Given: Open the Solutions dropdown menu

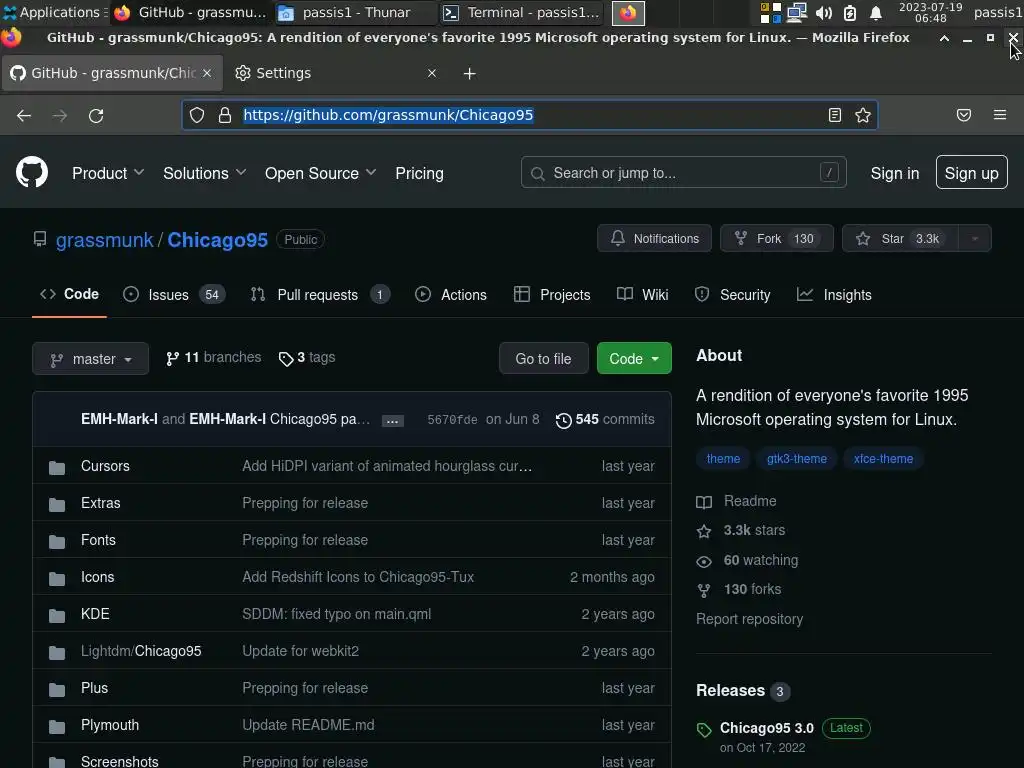Looking at the screenshot, I should (x=204, y=173).
